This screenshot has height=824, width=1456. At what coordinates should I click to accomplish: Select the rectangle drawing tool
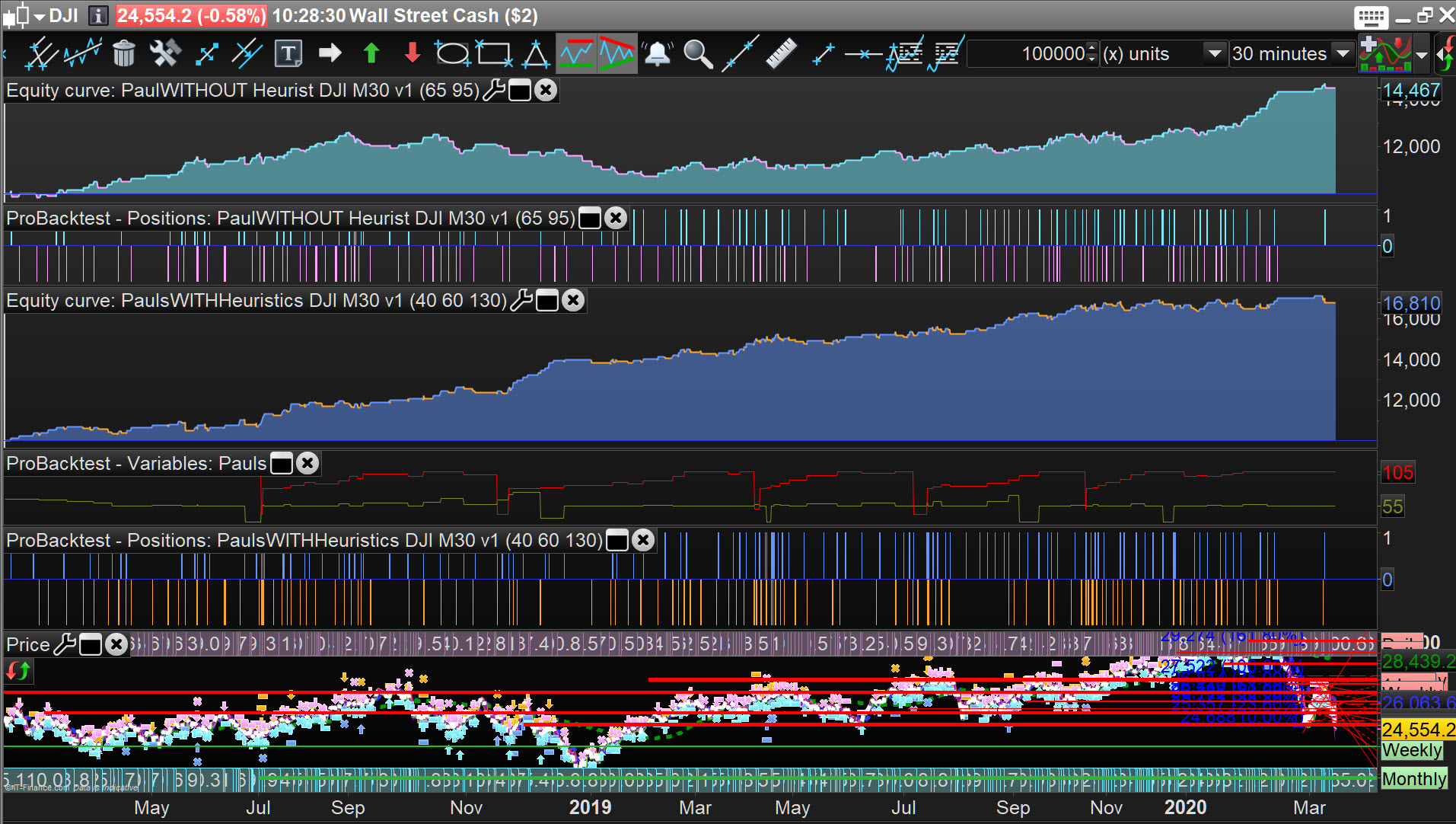(x=494, y=53)
